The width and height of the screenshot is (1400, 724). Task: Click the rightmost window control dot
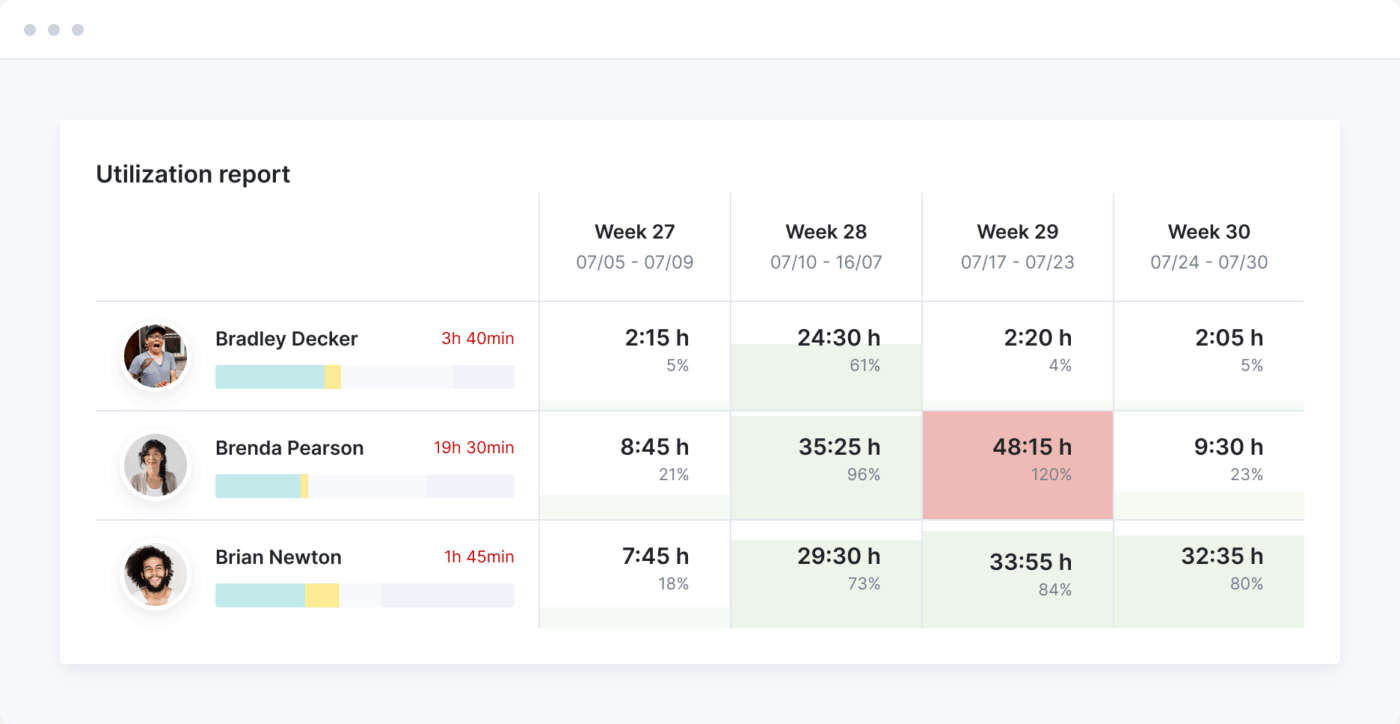pyautogui.click(x=77, y=30)
